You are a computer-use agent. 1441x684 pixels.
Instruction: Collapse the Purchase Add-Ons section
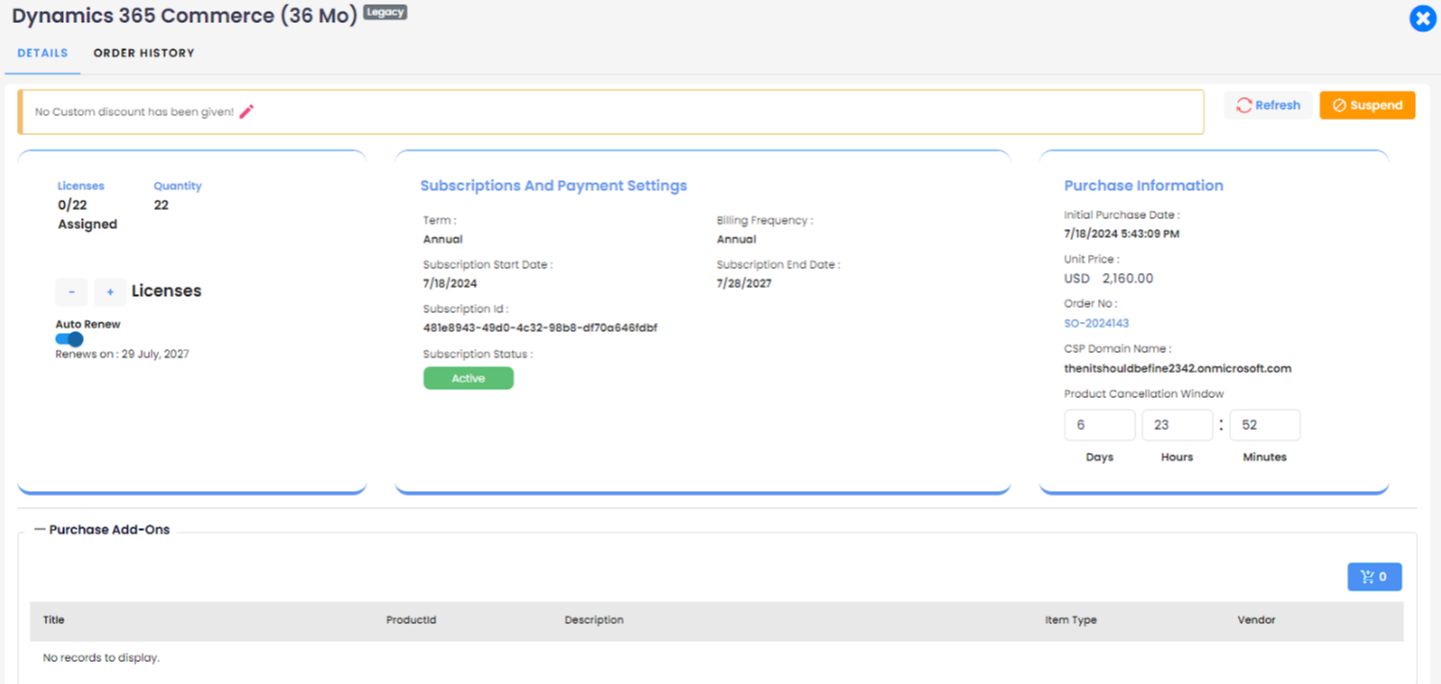41,530
